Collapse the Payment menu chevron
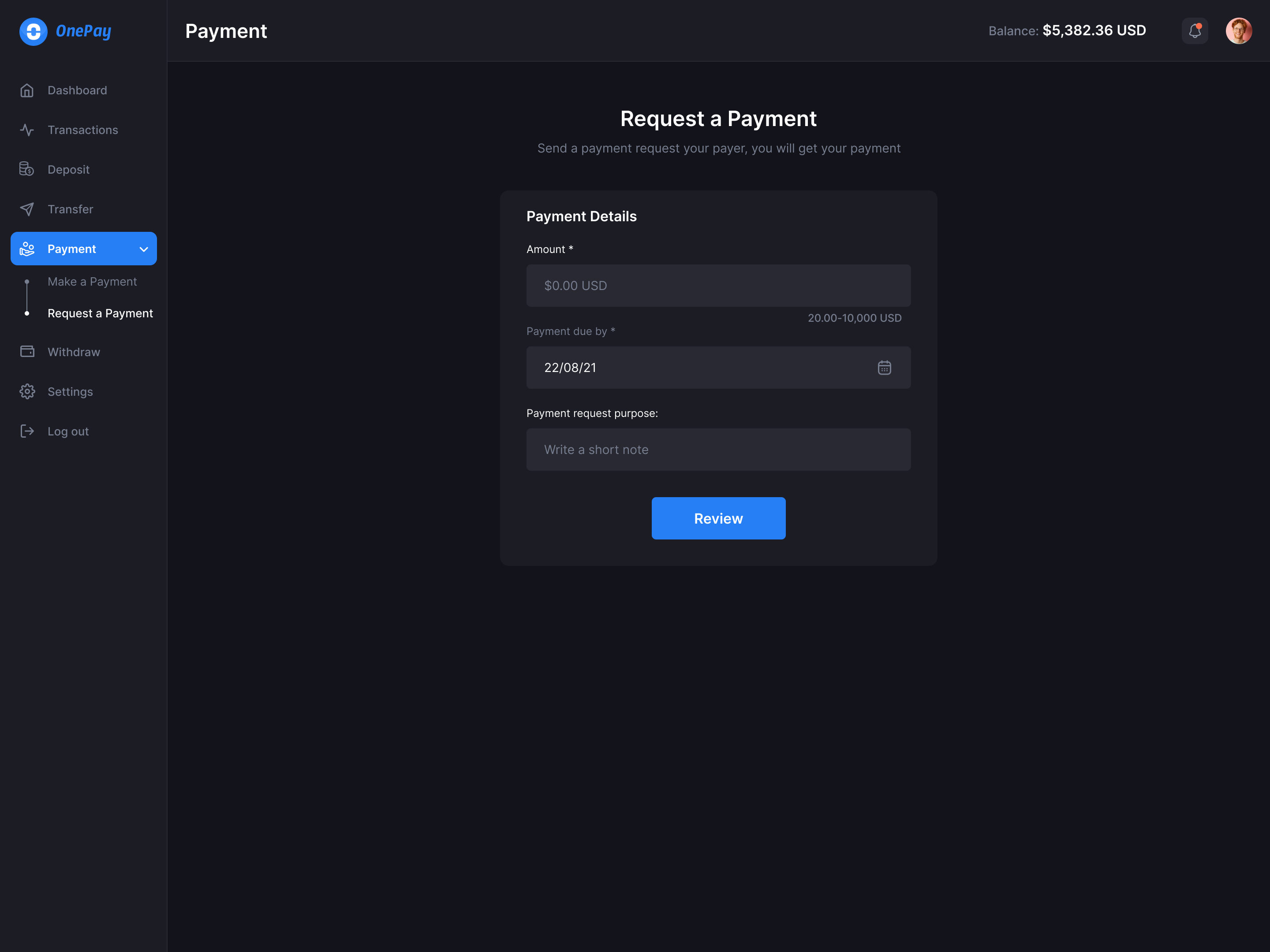This screenshot has height=952, width=1270. click(143, 249)
